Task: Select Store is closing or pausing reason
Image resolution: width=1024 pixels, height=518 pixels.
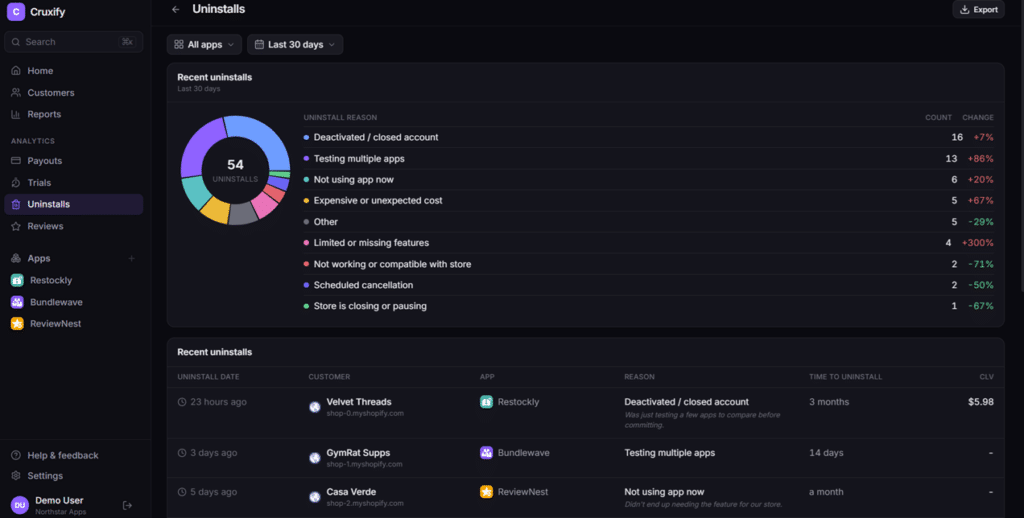Action: coord(648,306)
